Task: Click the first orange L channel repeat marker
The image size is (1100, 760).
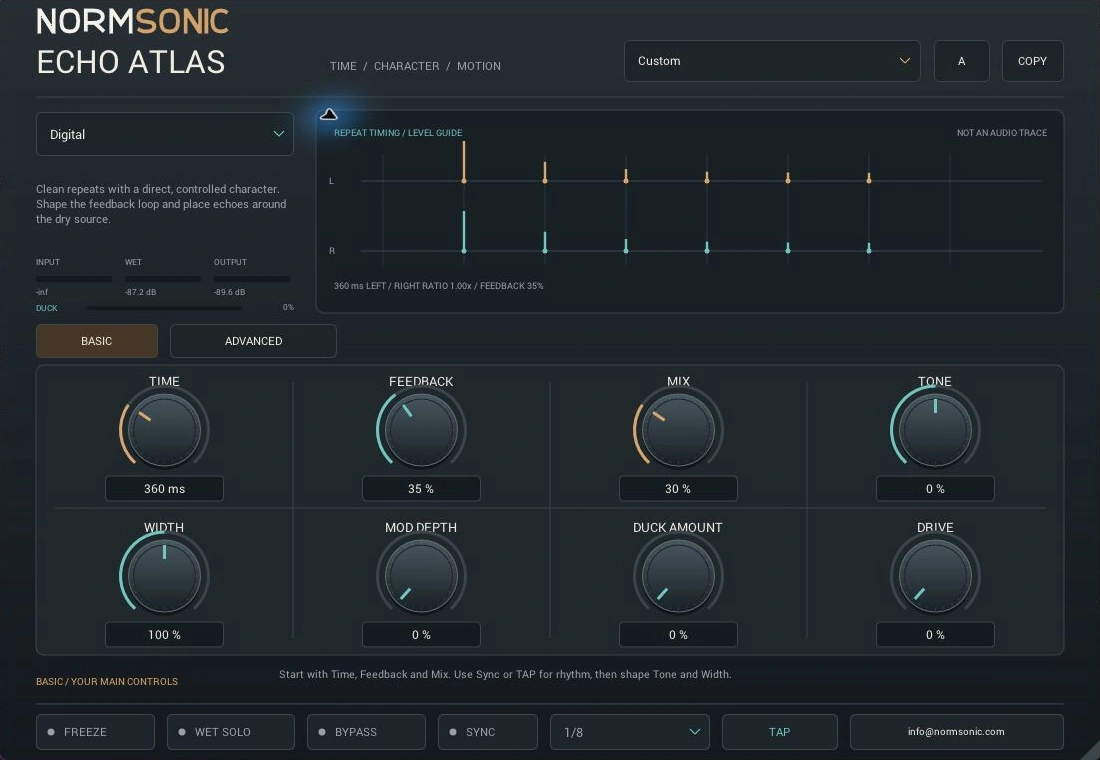Action: point(464,162)
